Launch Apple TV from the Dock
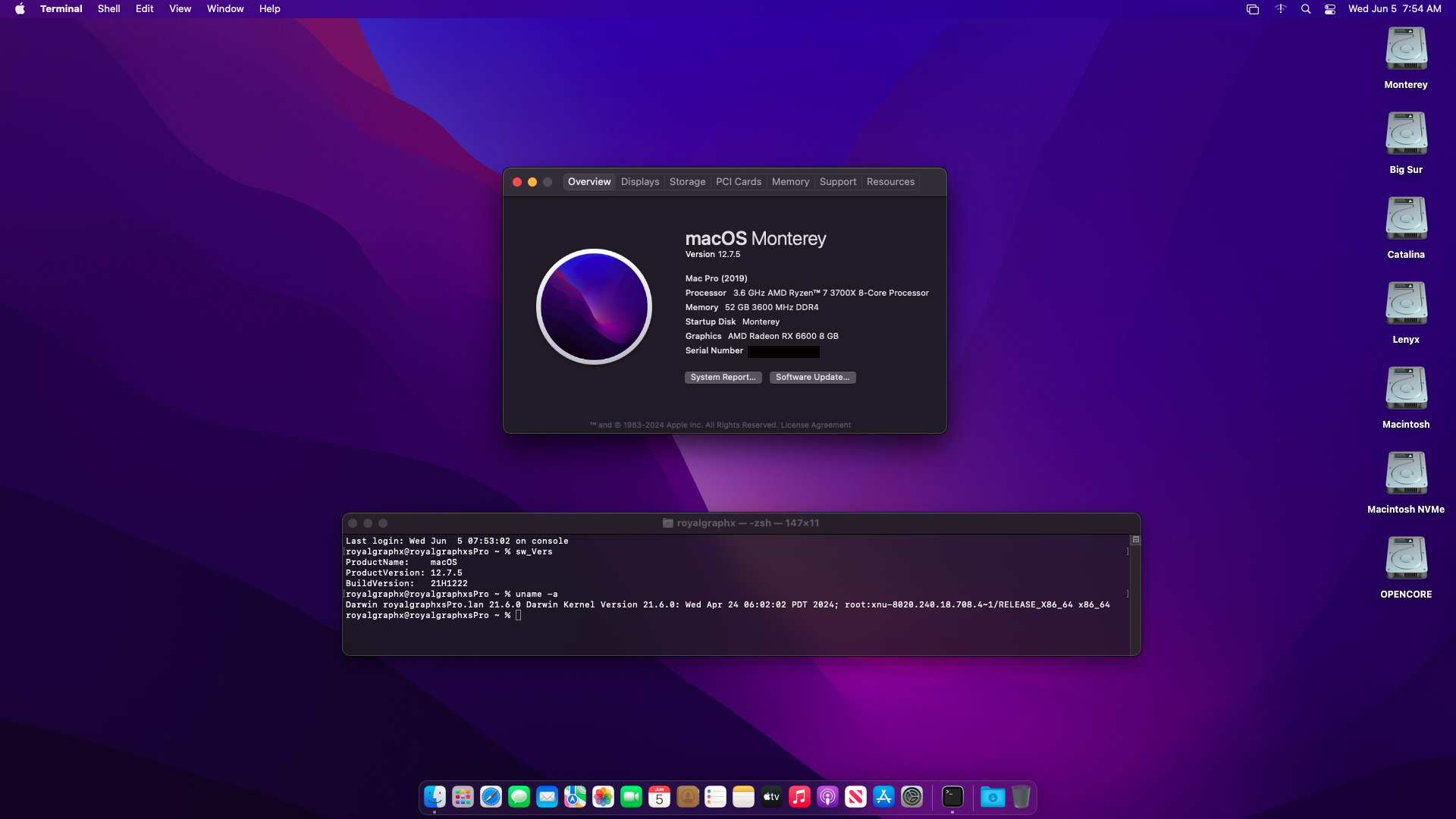1456x819 pixels. [771, 797]
